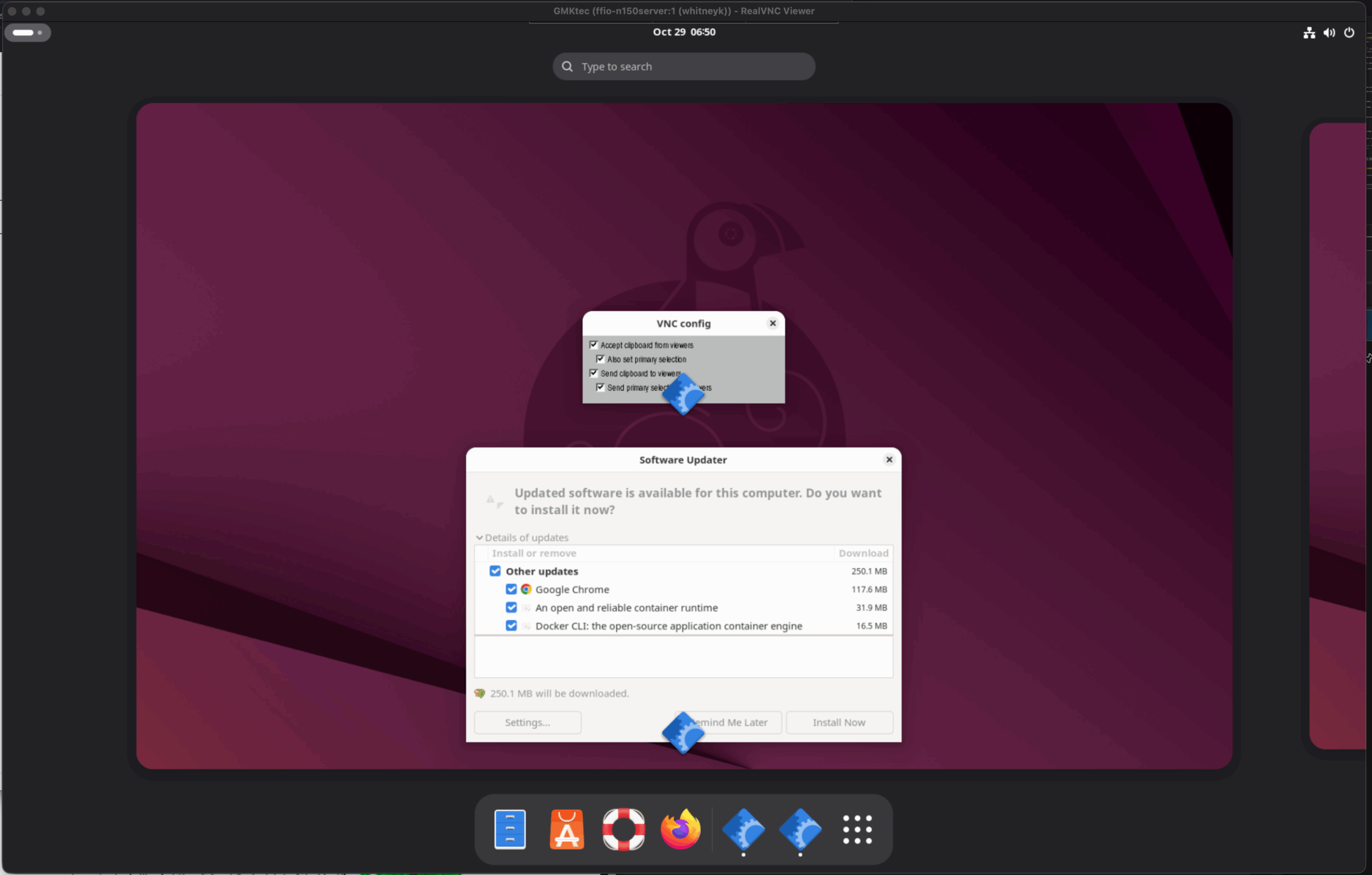
Task: Launch Firefox from the dock
Action: point(680,829)
